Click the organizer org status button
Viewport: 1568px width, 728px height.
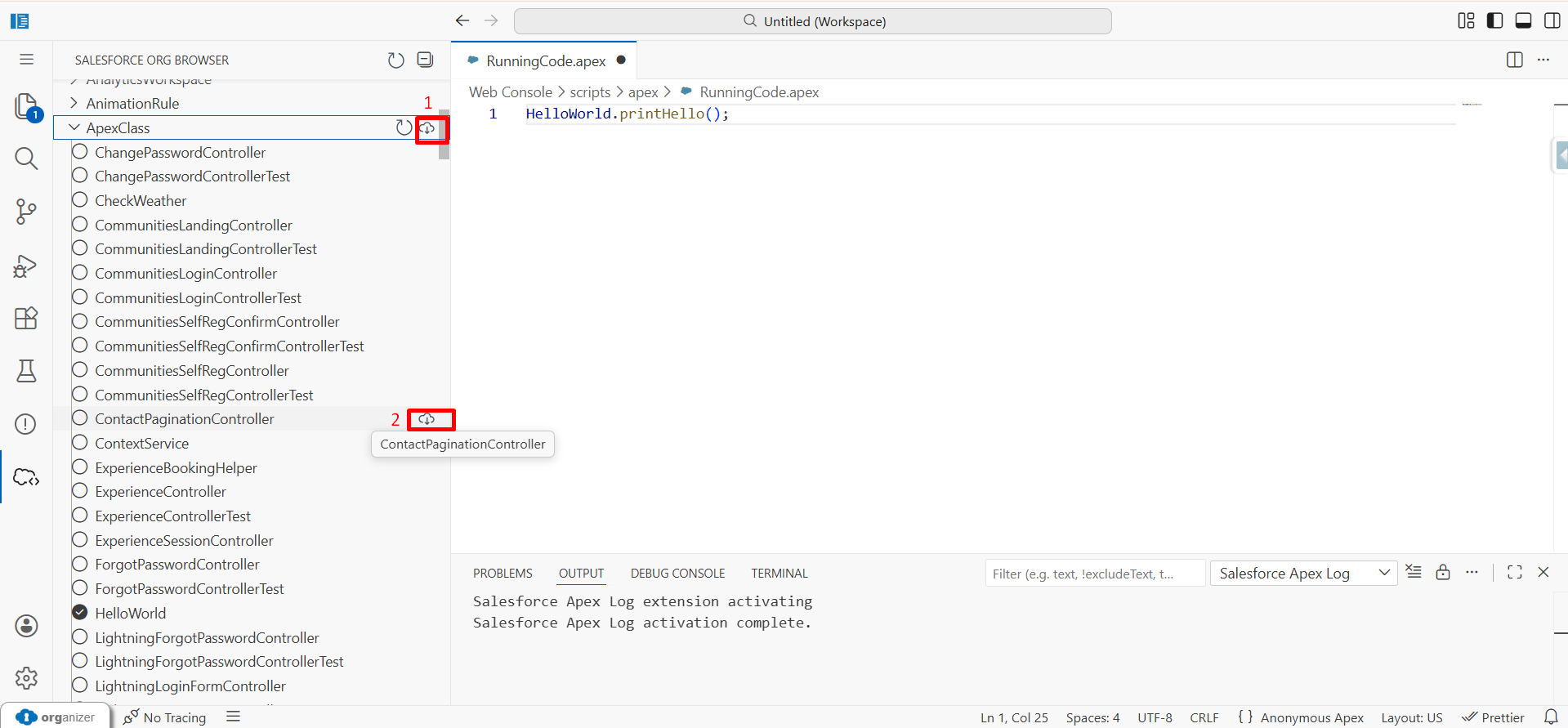coord(55,717)
